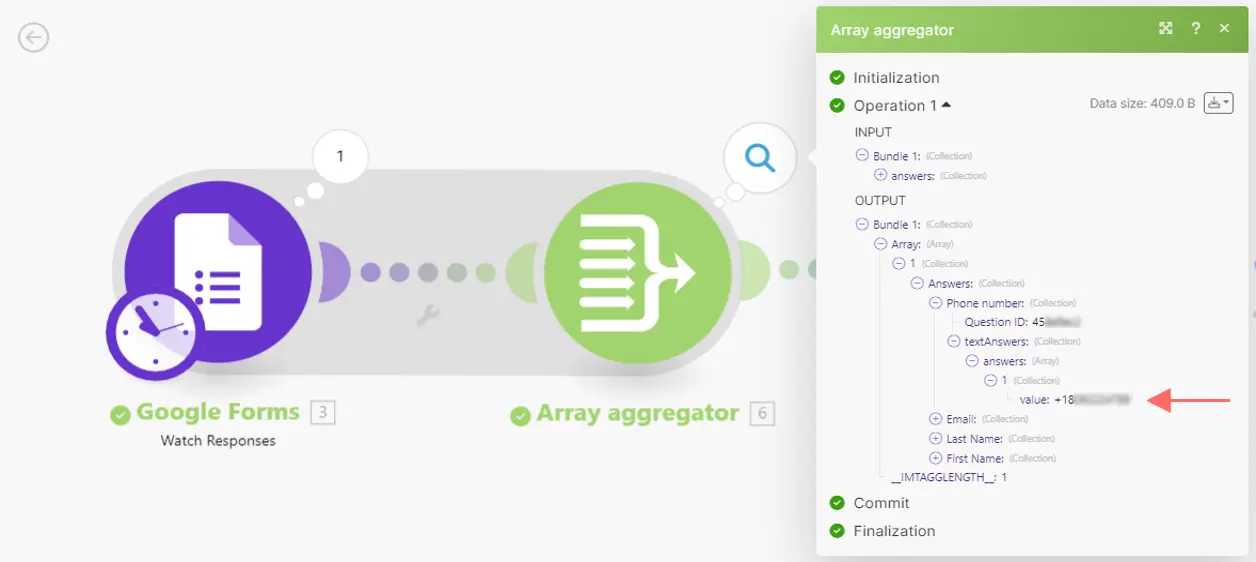Expand the Array aggregator panel to full screen
The width and height of the screenshot is (1256, 562).
point(1166,29)
